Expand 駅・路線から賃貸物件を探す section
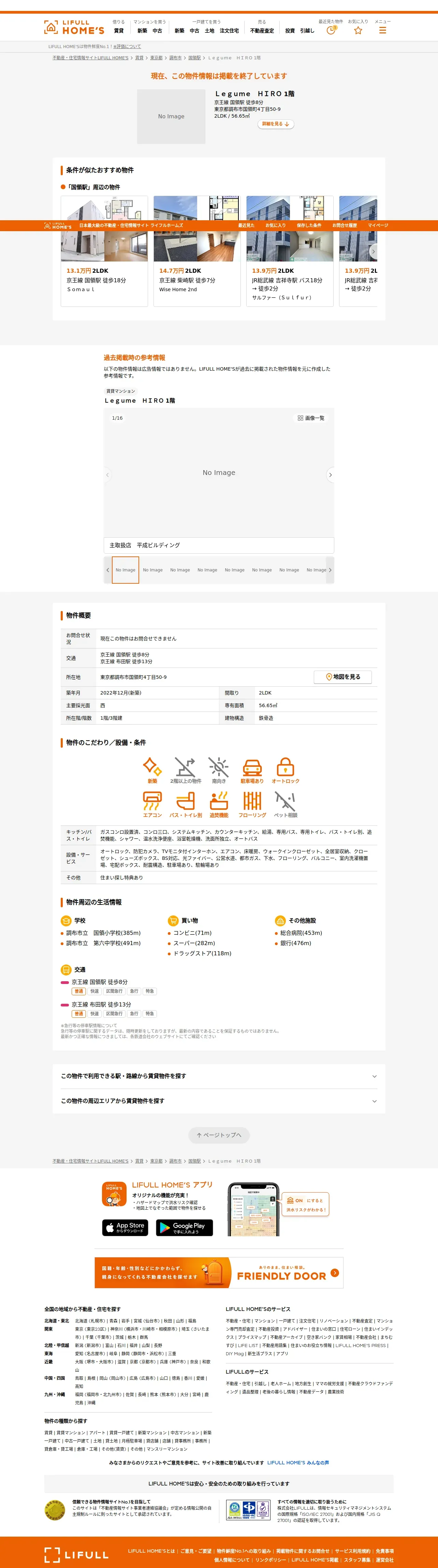 (219, 1076)
